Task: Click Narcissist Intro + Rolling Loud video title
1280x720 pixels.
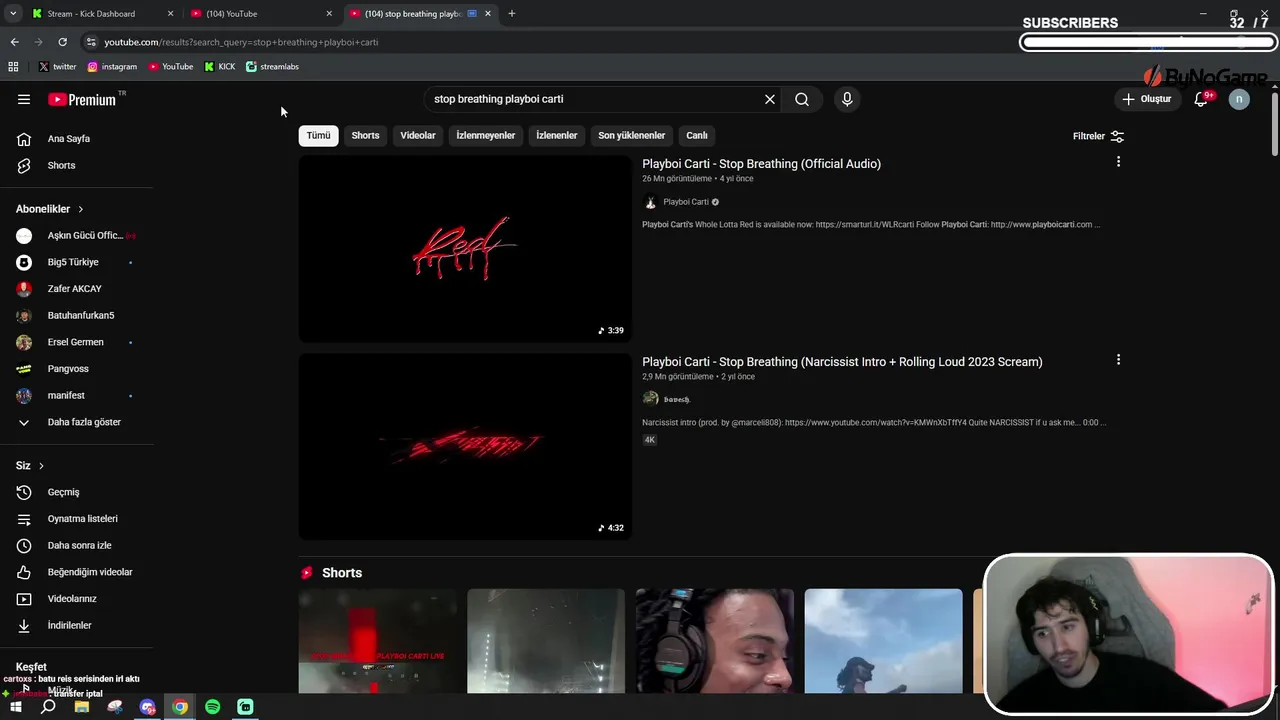Action: point(842,362)
